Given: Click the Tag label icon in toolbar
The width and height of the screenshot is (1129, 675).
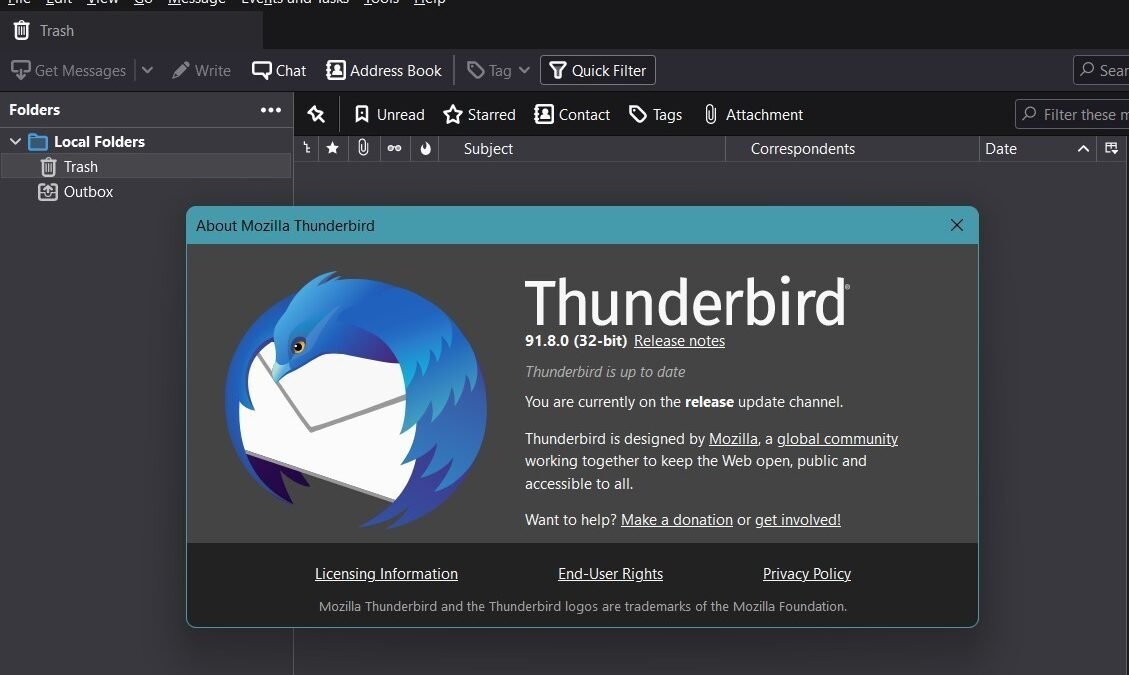Looking at the screenshot, I should 475,70.
